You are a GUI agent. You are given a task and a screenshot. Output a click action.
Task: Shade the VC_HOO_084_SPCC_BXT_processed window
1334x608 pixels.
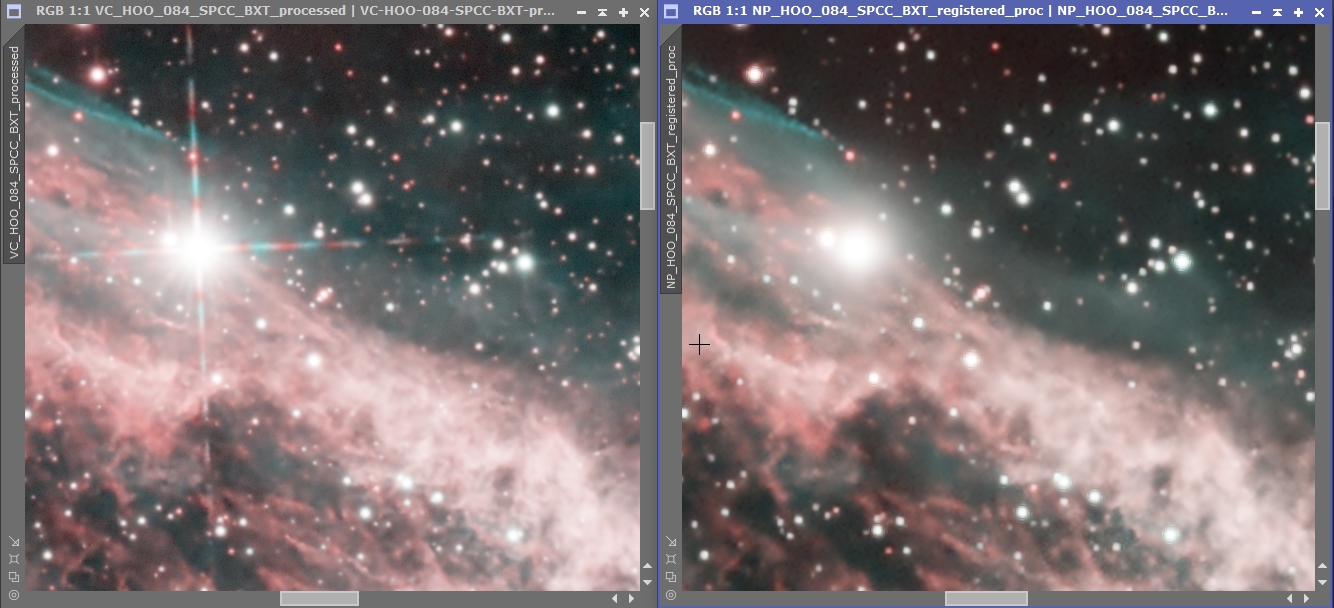(x=602, y=13)
